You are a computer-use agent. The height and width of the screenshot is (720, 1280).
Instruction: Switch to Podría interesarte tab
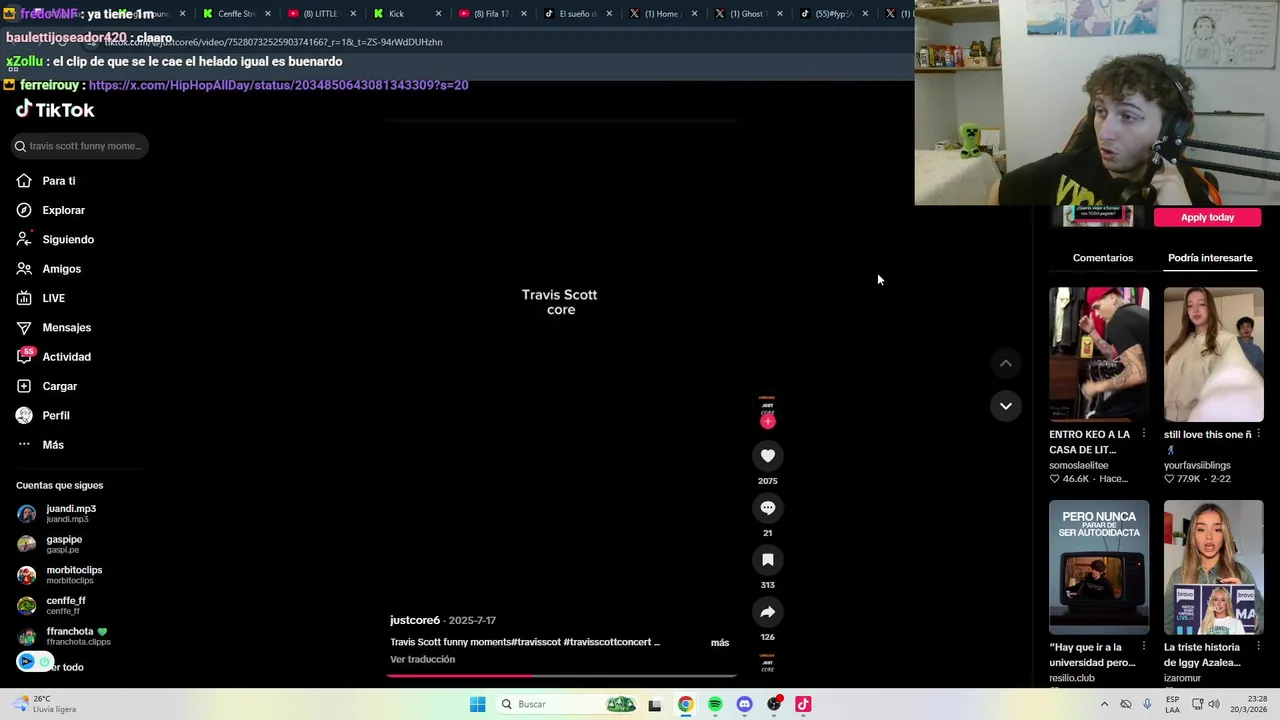(x=1210, y=258)
